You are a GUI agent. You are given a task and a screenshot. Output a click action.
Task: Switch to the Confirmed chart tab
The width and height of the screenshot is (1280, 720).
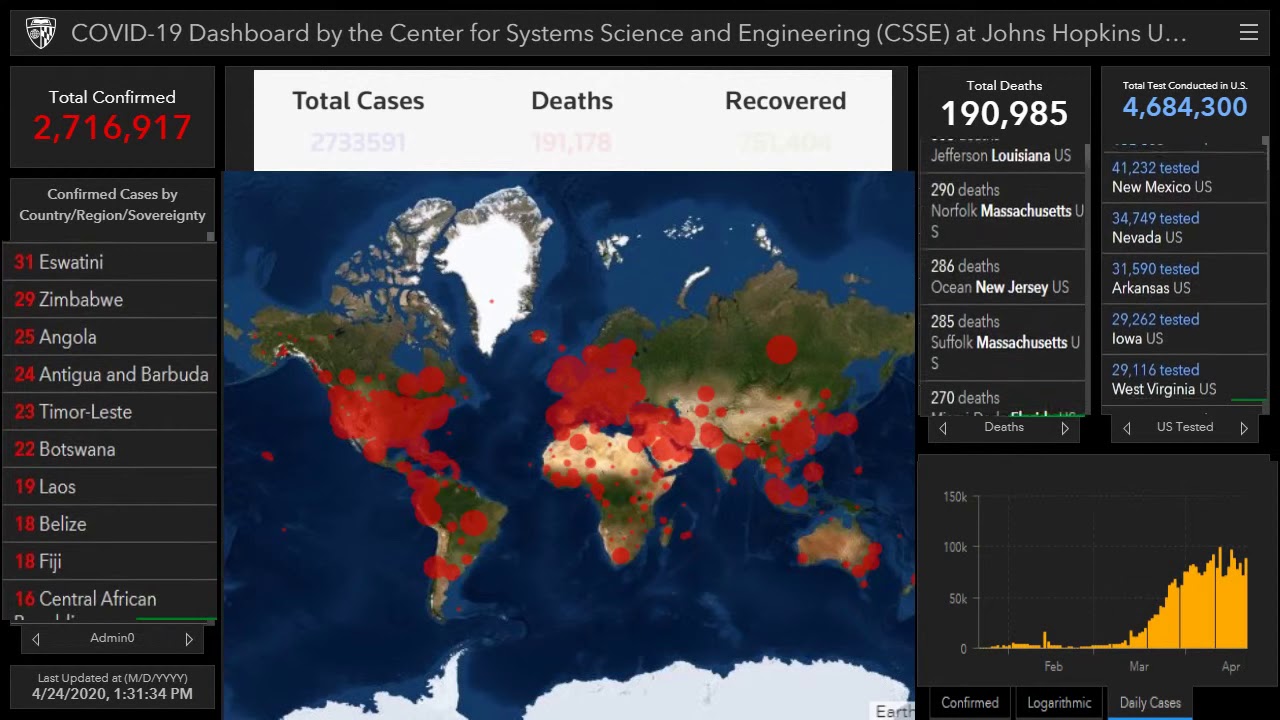(970, 703)
